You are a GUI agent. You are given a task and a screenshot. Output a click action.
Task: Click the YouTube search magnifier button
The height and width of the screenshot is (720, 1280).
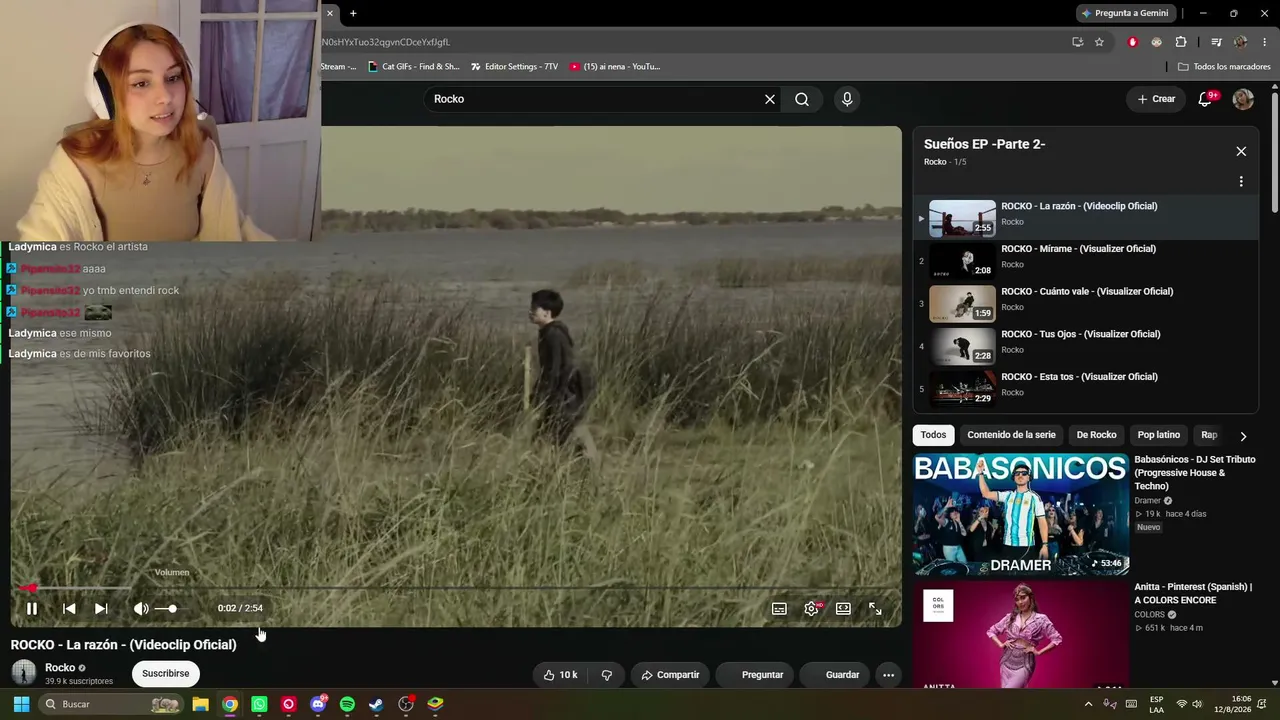(802, 99)
